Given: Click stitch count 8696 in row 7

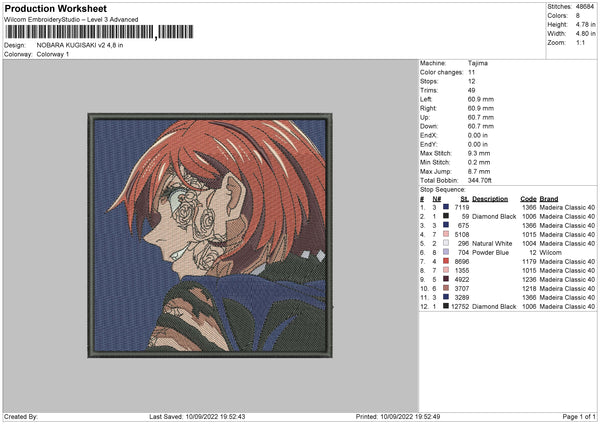Looking at the screenshot, I should pos(462,261).
